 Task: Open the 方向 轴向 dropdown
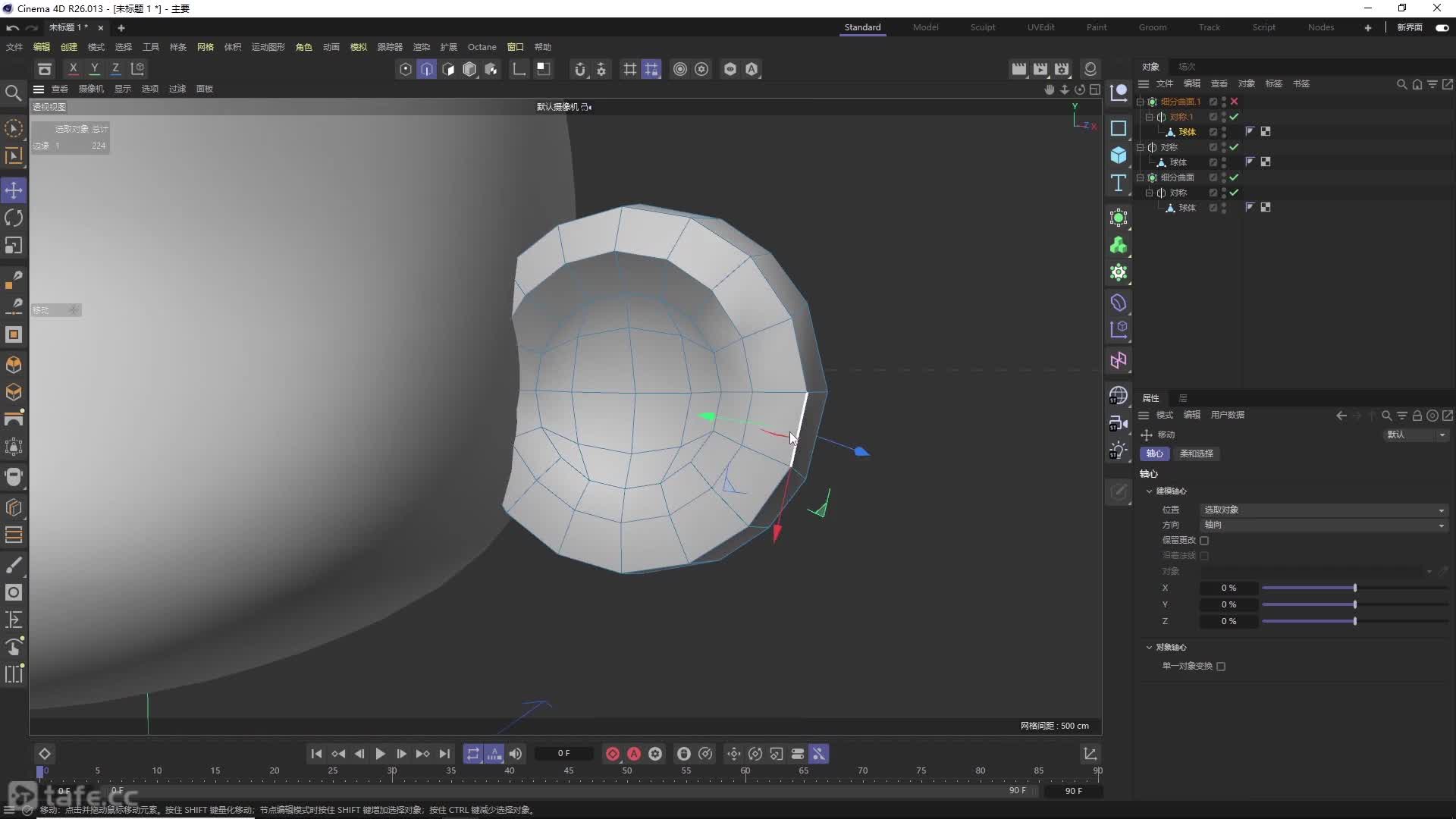[x=1324, y=525]
